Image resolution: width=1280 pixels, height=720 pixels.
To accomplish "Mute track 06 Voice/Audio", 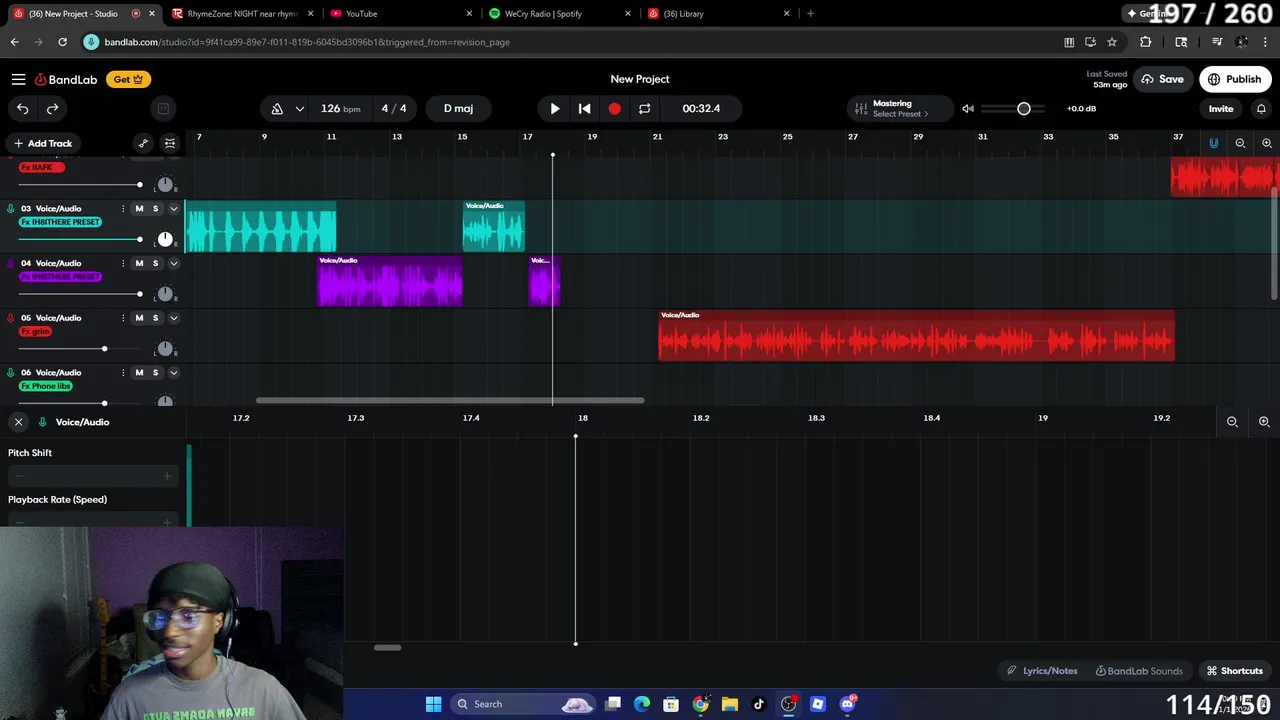I will pyautogui.click(x=139, y=372).
